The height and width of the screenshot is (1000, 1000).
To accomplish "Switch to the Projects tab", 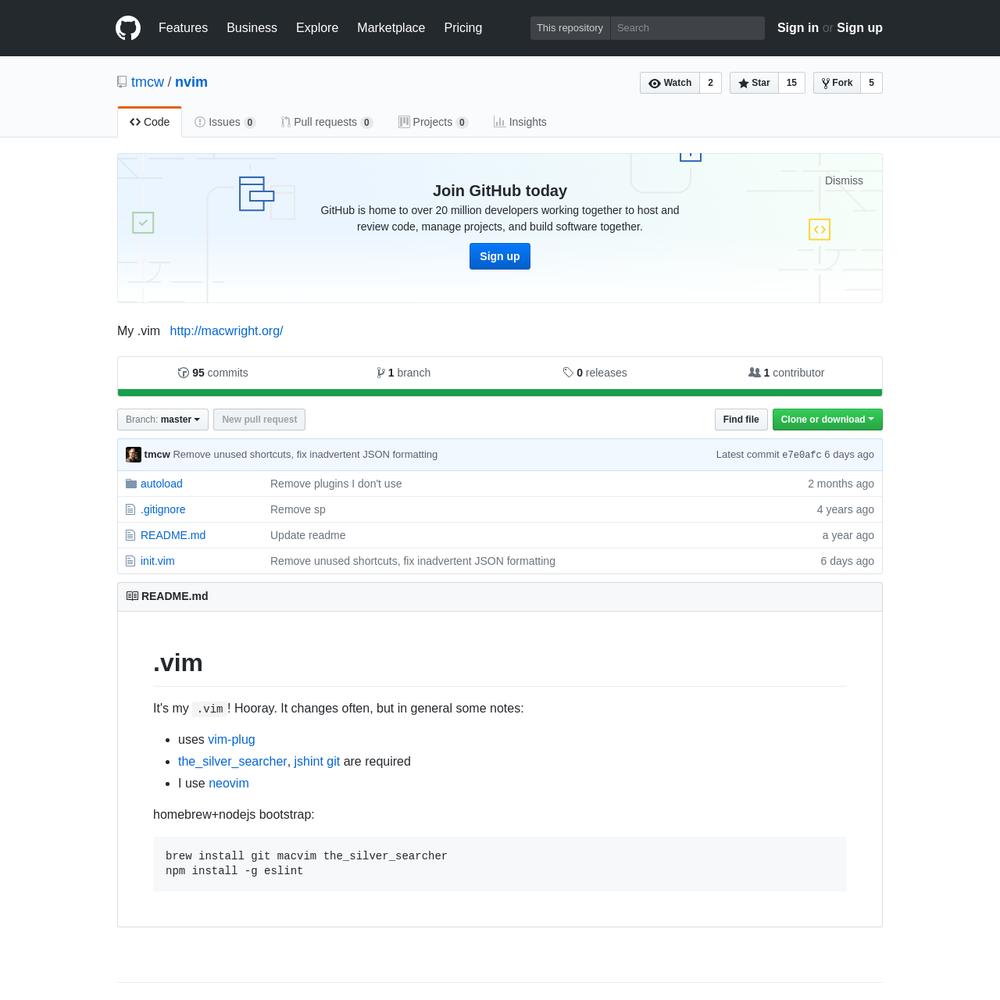I will (x=433, y=122).
